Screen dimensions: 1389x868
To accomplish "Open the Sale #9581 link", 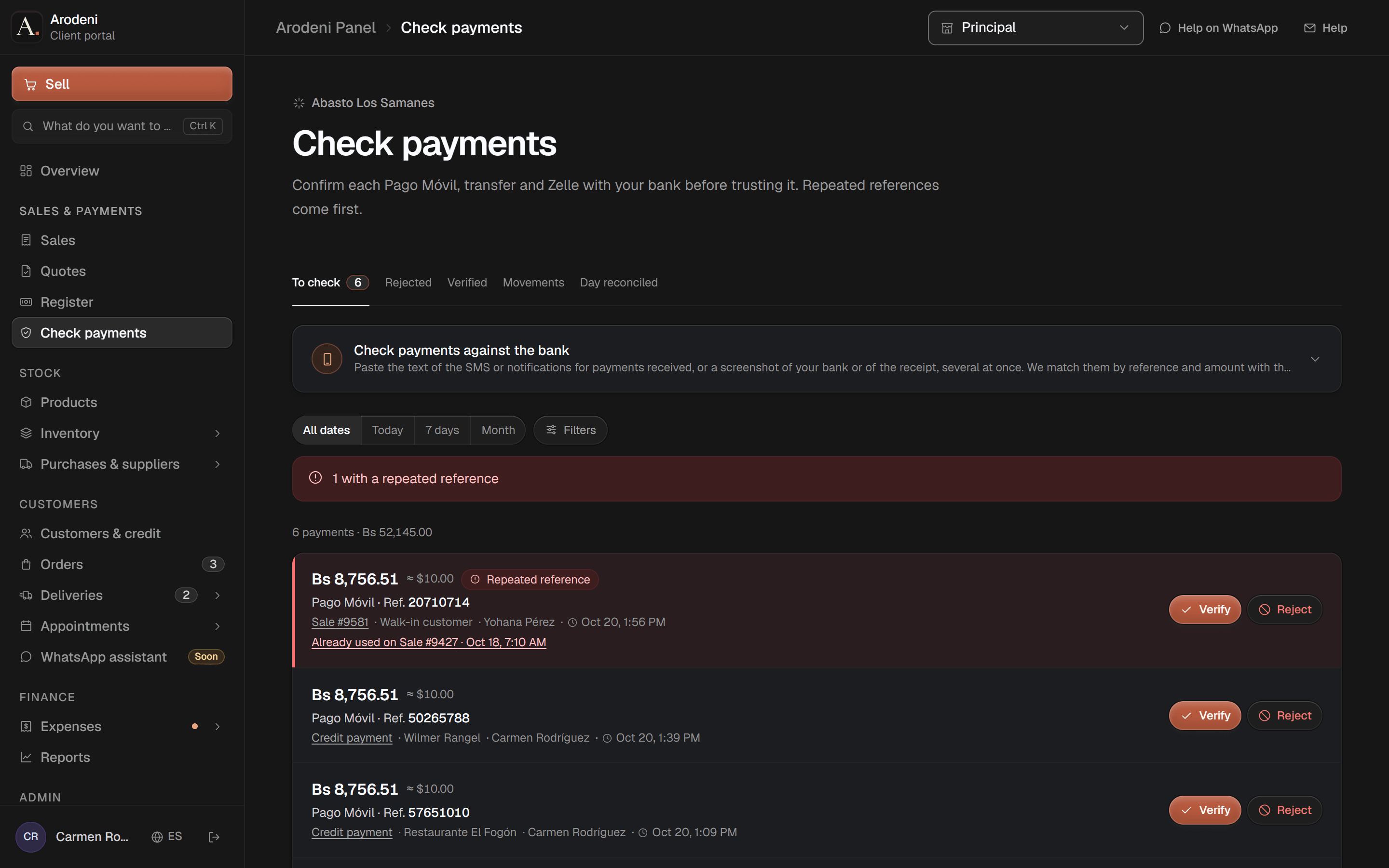I will (x=340, y=622).
